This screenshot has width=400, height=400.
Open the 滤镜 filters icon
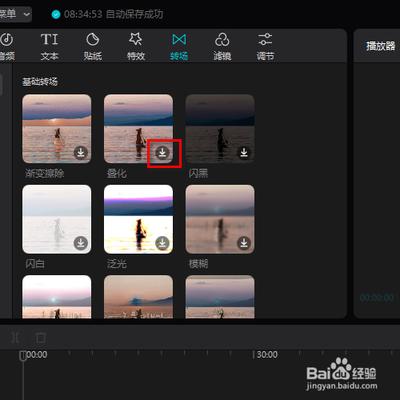222,40
